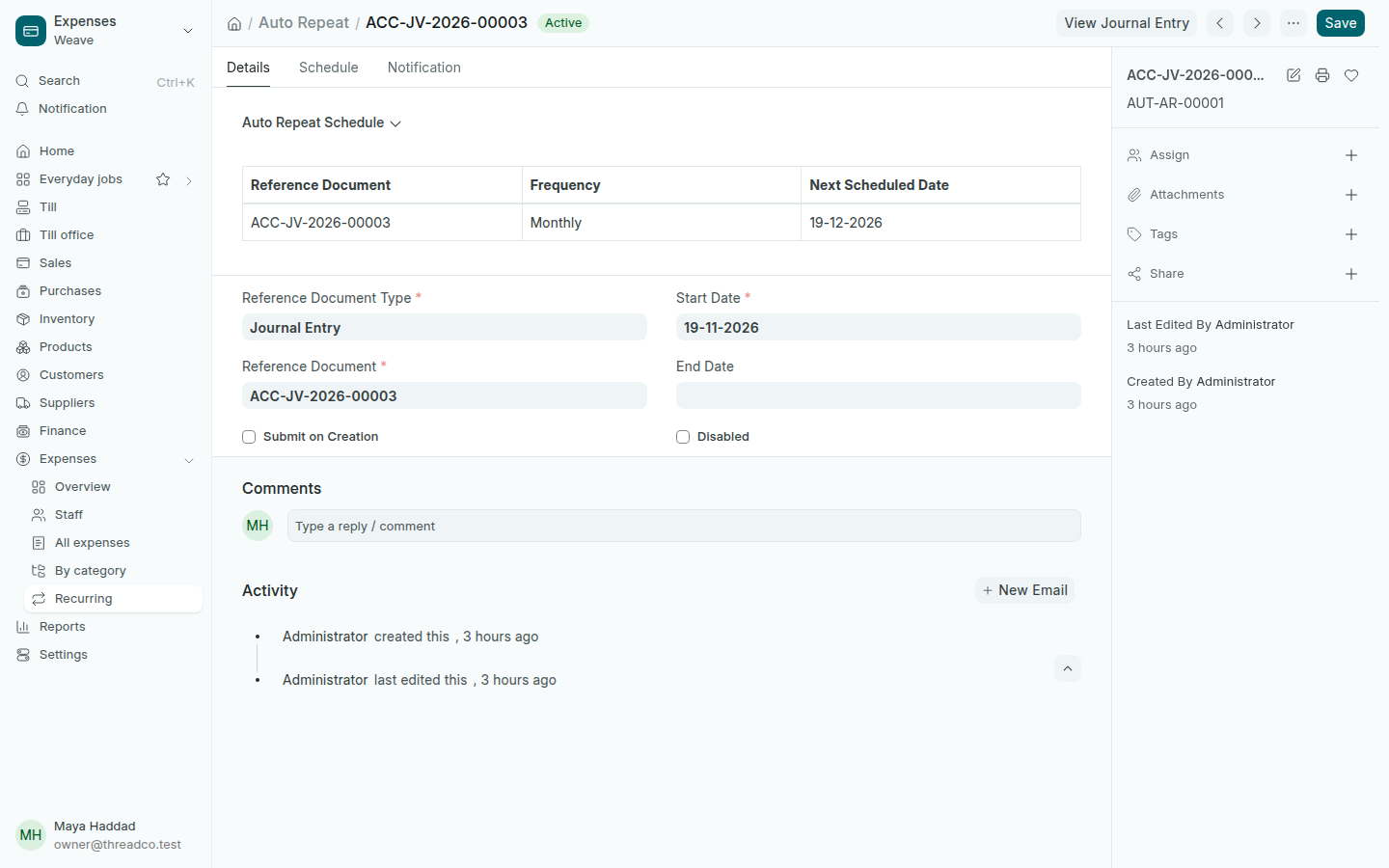This screenshot has height=868, width=1389.
Task: Go to next document arrow
Action: 1257,23
